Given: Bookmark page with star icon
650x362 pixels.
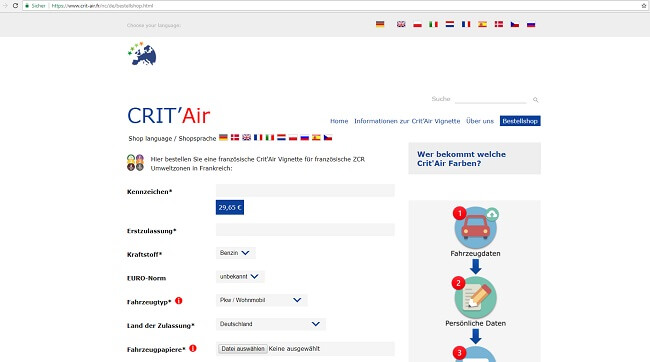Looking at the screenshot, I should (x=644, y=5).
